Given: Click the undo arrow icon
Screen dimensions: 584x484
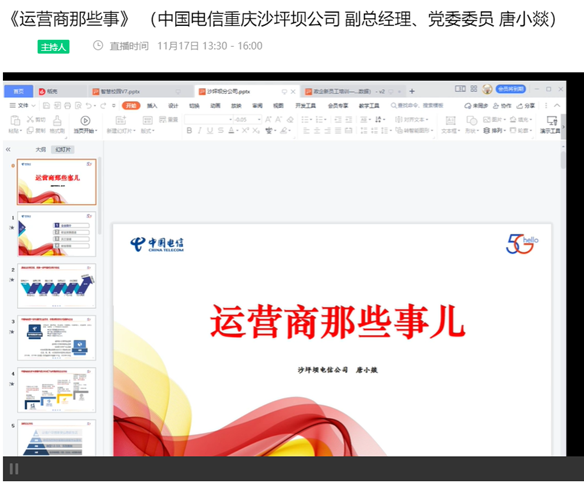Looking at the screenshot, I should (88, 106).
